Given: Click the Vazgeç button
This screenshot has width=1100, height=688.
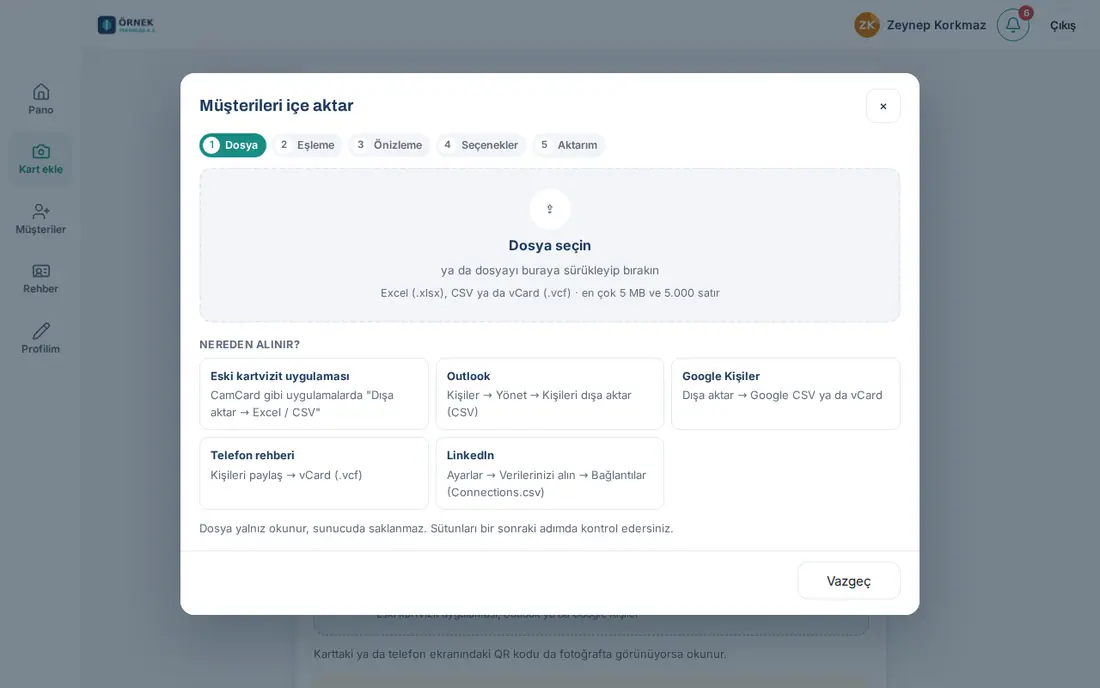Looking at the screenshot, I should coord(848,581).
